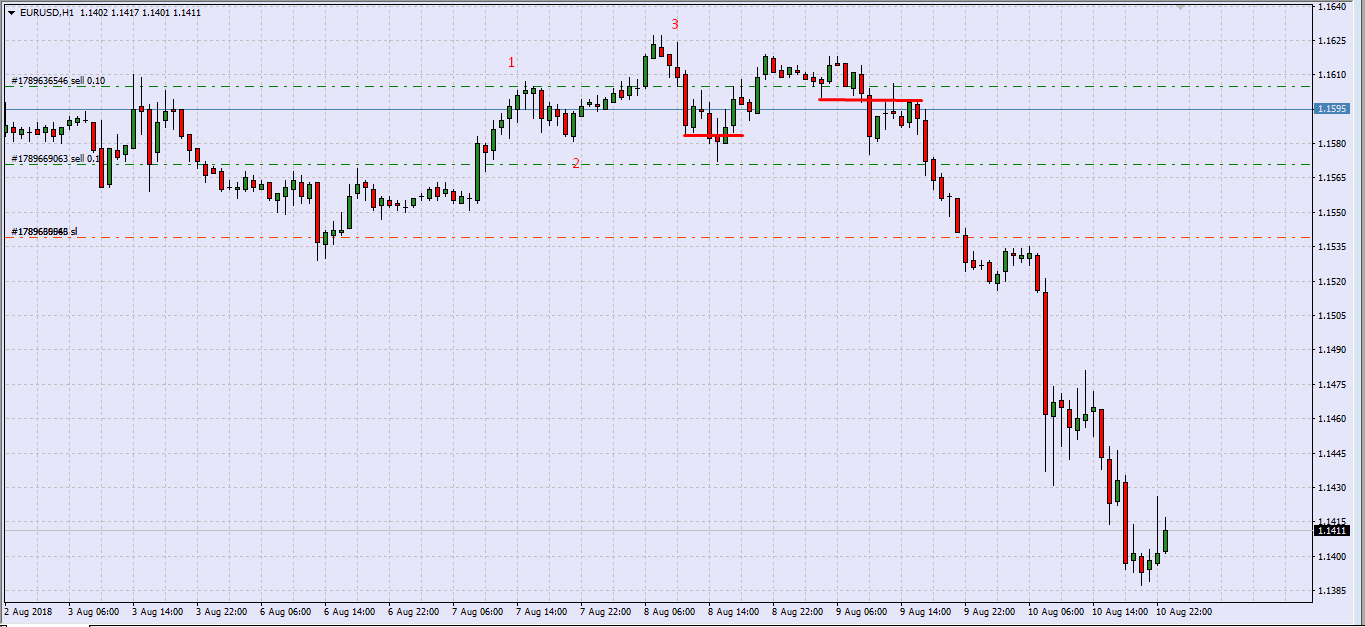Click the 8 Aug 14:00 time label

tap(734, 610)
